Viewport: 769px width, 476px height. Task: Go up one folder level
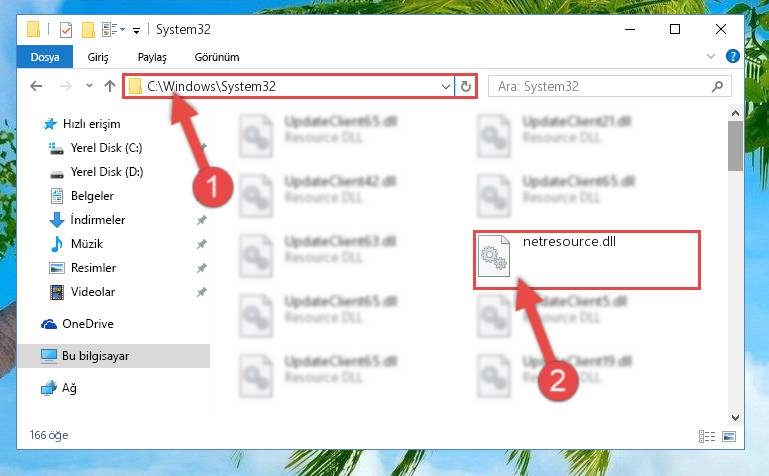110,86
